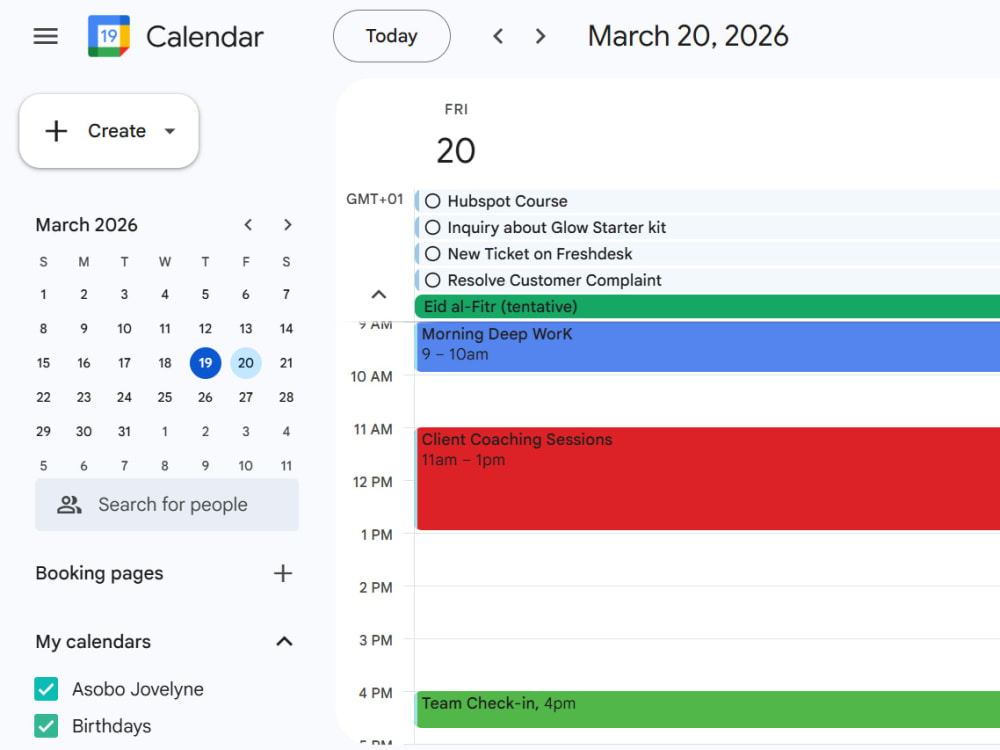This screenshot has width=1000, height=750.
Task: Select March 21 in mini calendar
Action: (286, 363)
